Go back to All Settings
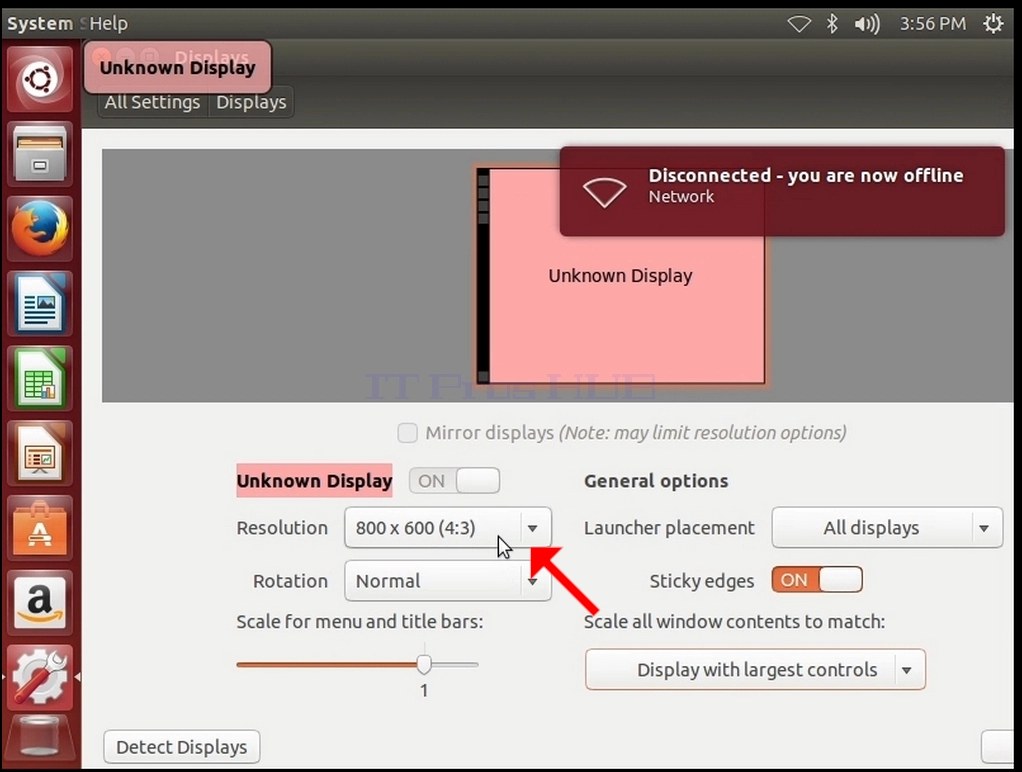This screenshot has width=1022, height=772. pyautogui.click(x=153, y=102)
